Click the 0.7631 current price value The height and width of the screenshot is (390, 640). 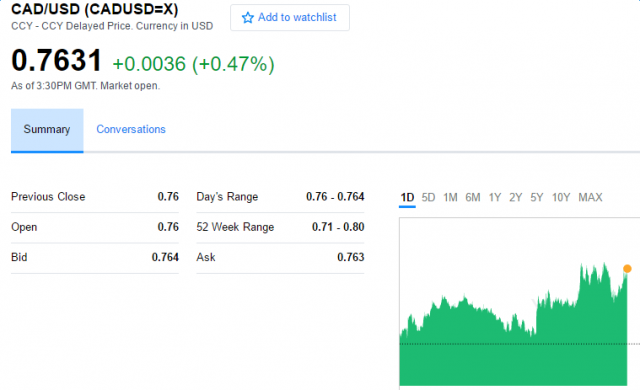[x=56, y=60]
